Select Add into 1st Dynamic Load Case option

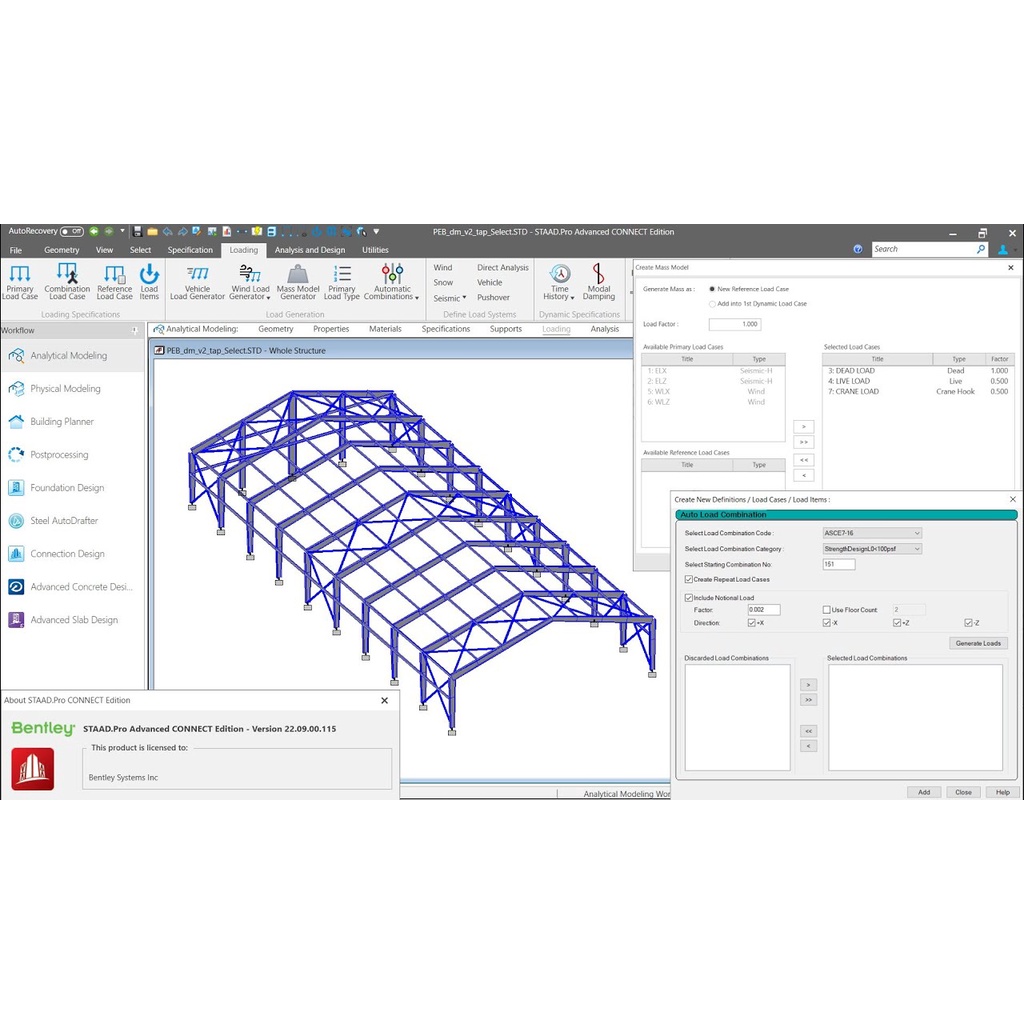click(712, 304)
